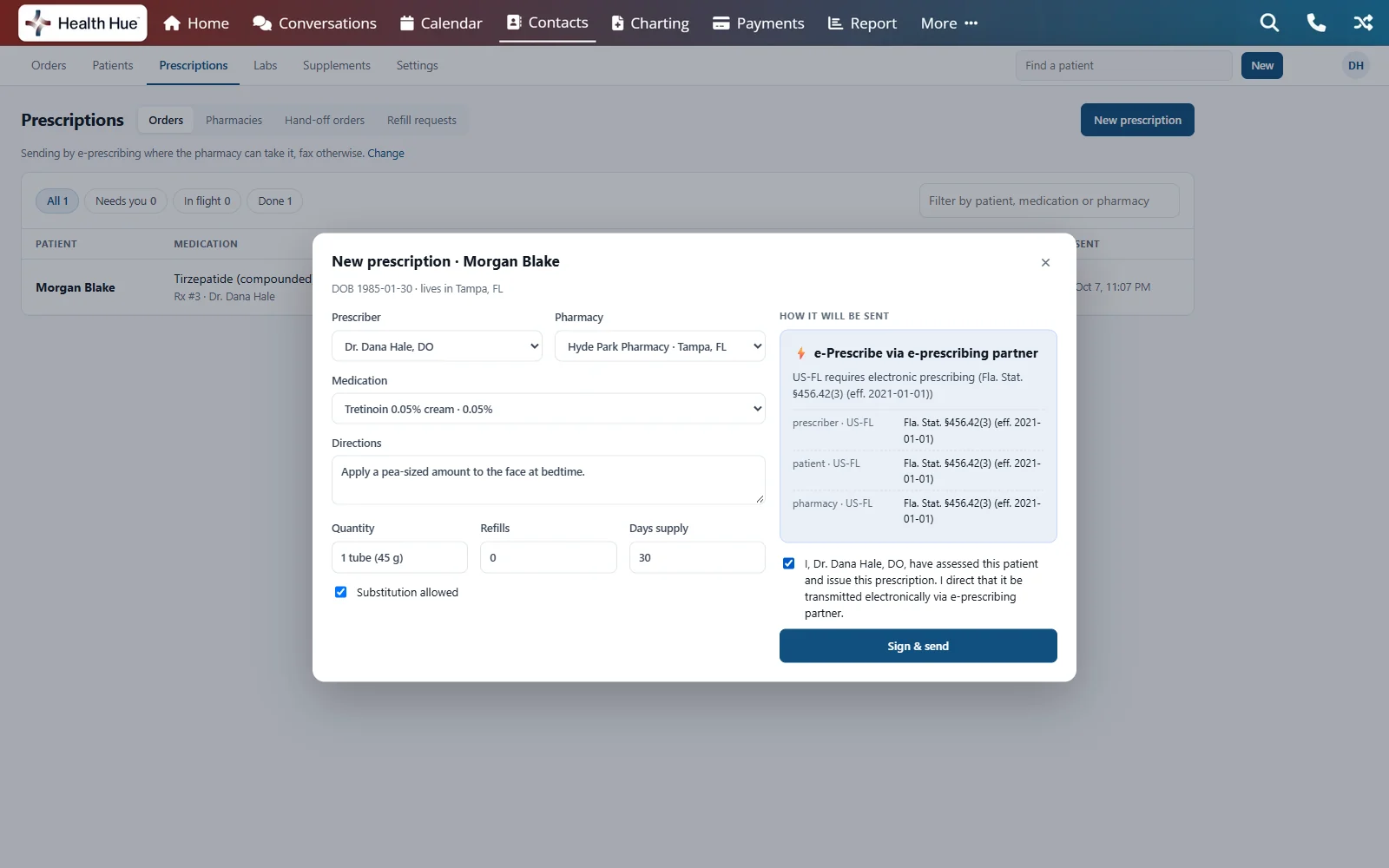Open the Pharmacy dropdown

point(660,346)
